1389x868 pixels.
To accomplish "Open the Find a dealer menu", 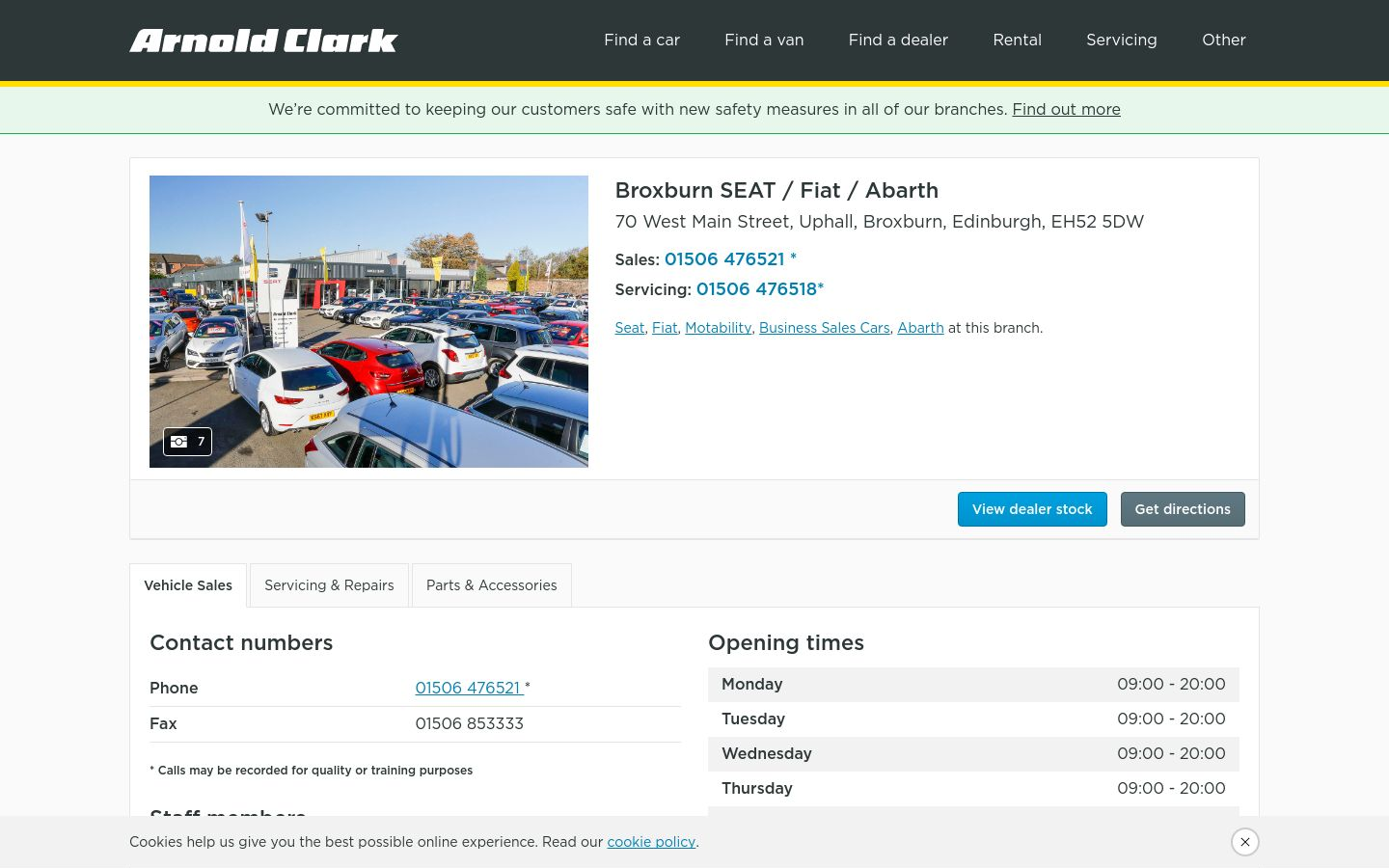I will point(898,40).
